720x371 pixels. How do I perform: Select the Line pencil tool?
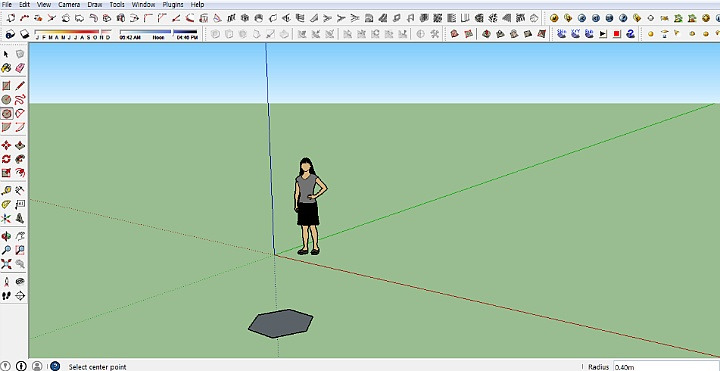20,86
